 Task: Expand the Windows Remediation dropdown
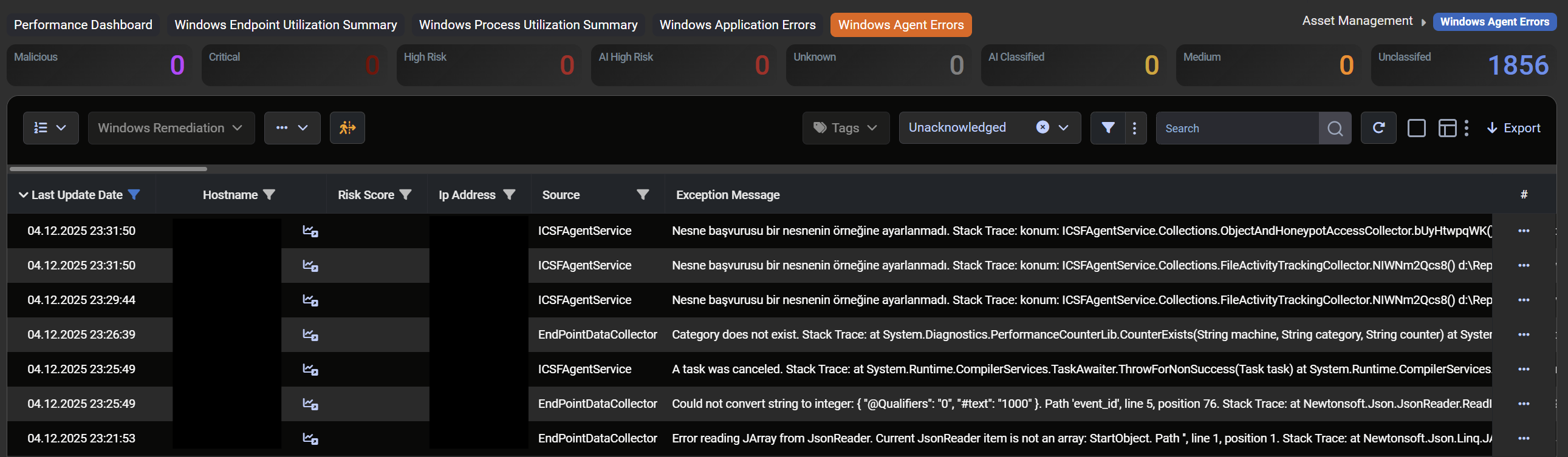(171, 127)
